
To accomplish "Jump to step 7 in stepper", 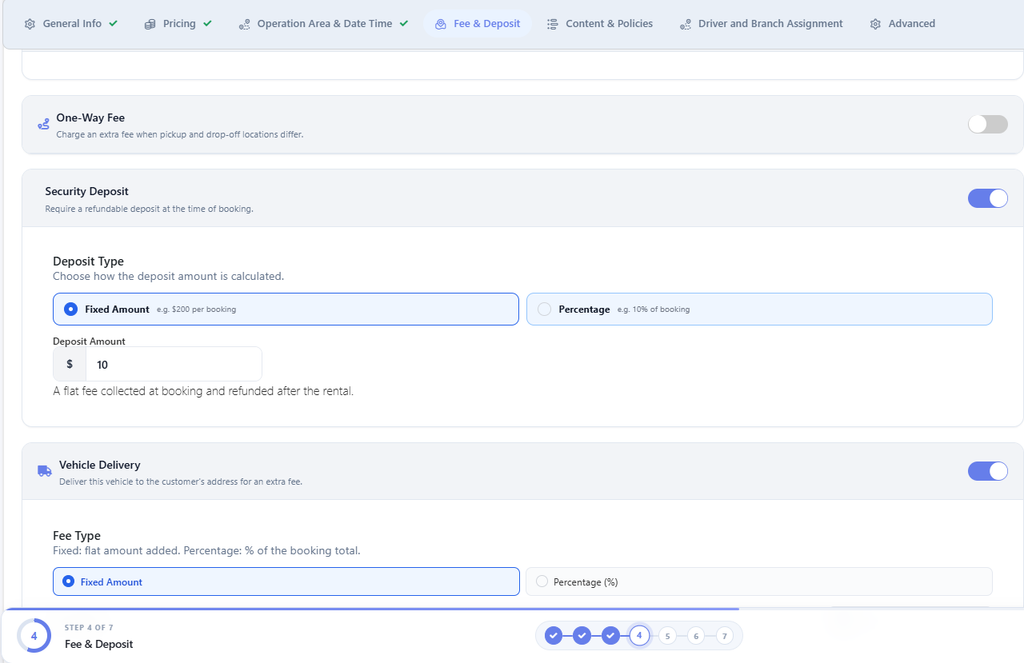I will (x=724, y=636).
